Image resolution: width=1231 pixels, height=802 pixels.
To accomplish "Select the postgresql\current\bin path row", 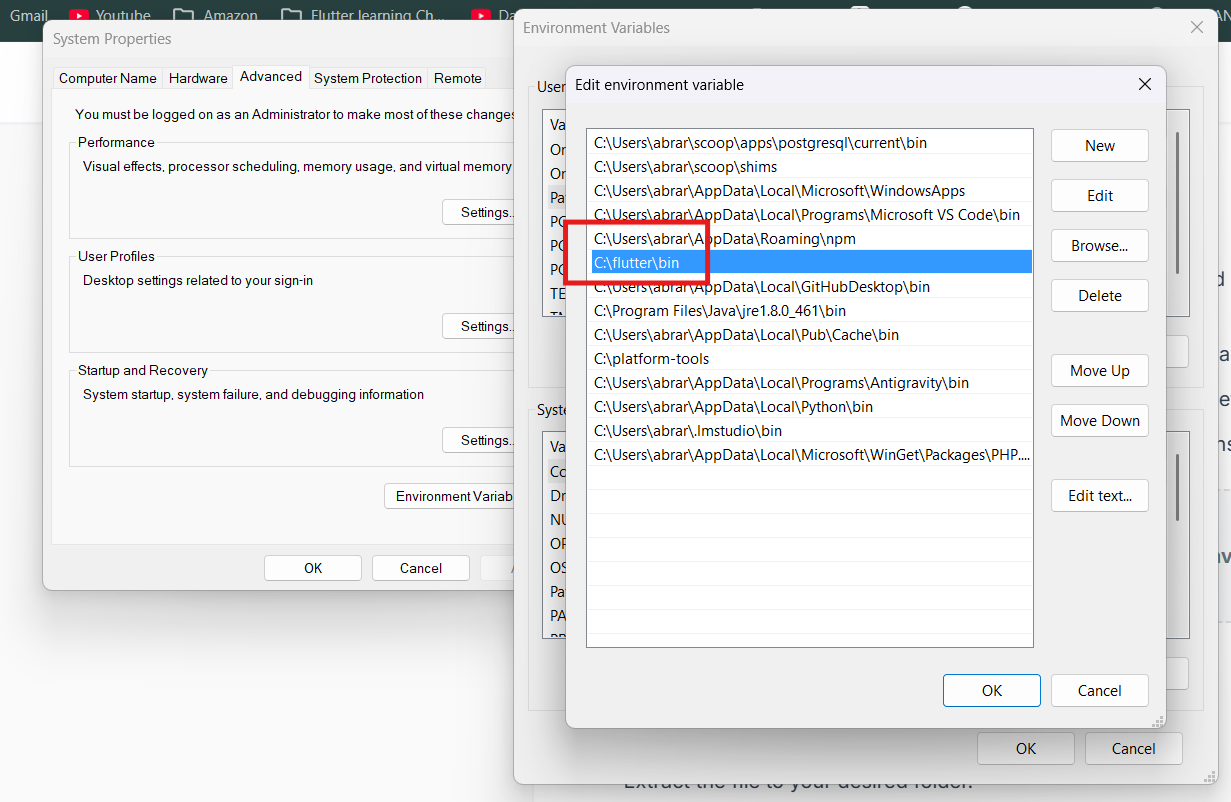I will (810, 143).
